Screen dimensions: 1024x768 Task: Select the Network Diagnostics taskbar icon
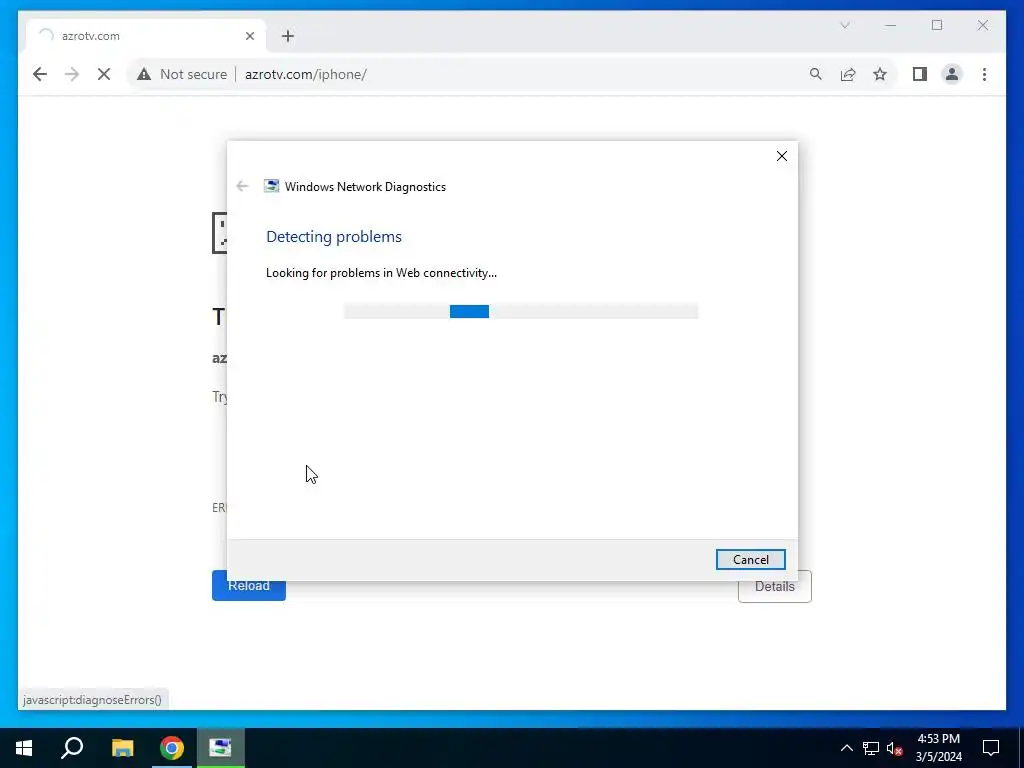(x=221, y=748)
